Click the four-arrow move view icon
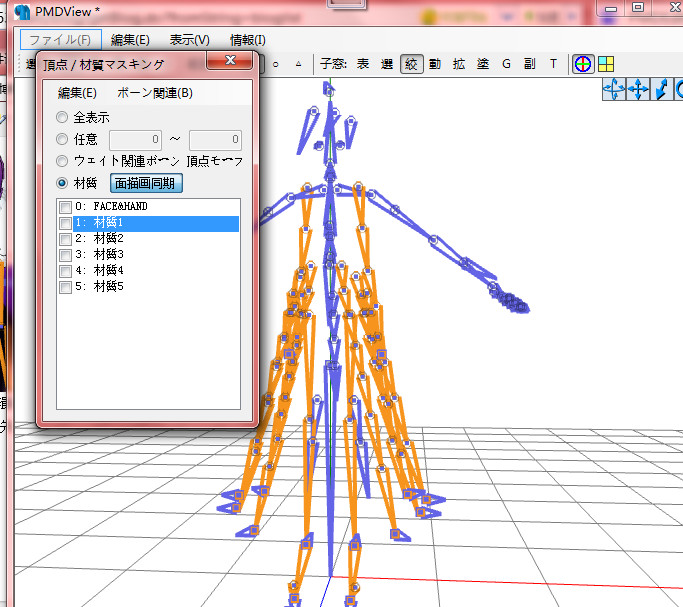The height and width of the screenshot is (607, 683). click(638, 90)
